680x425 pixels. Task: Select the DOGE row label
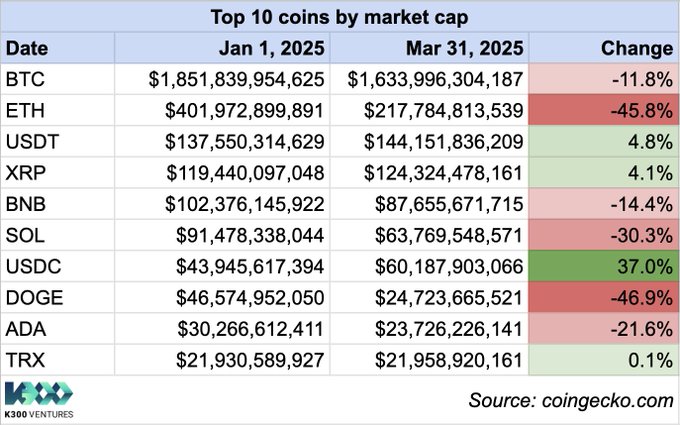coord(30,301)
